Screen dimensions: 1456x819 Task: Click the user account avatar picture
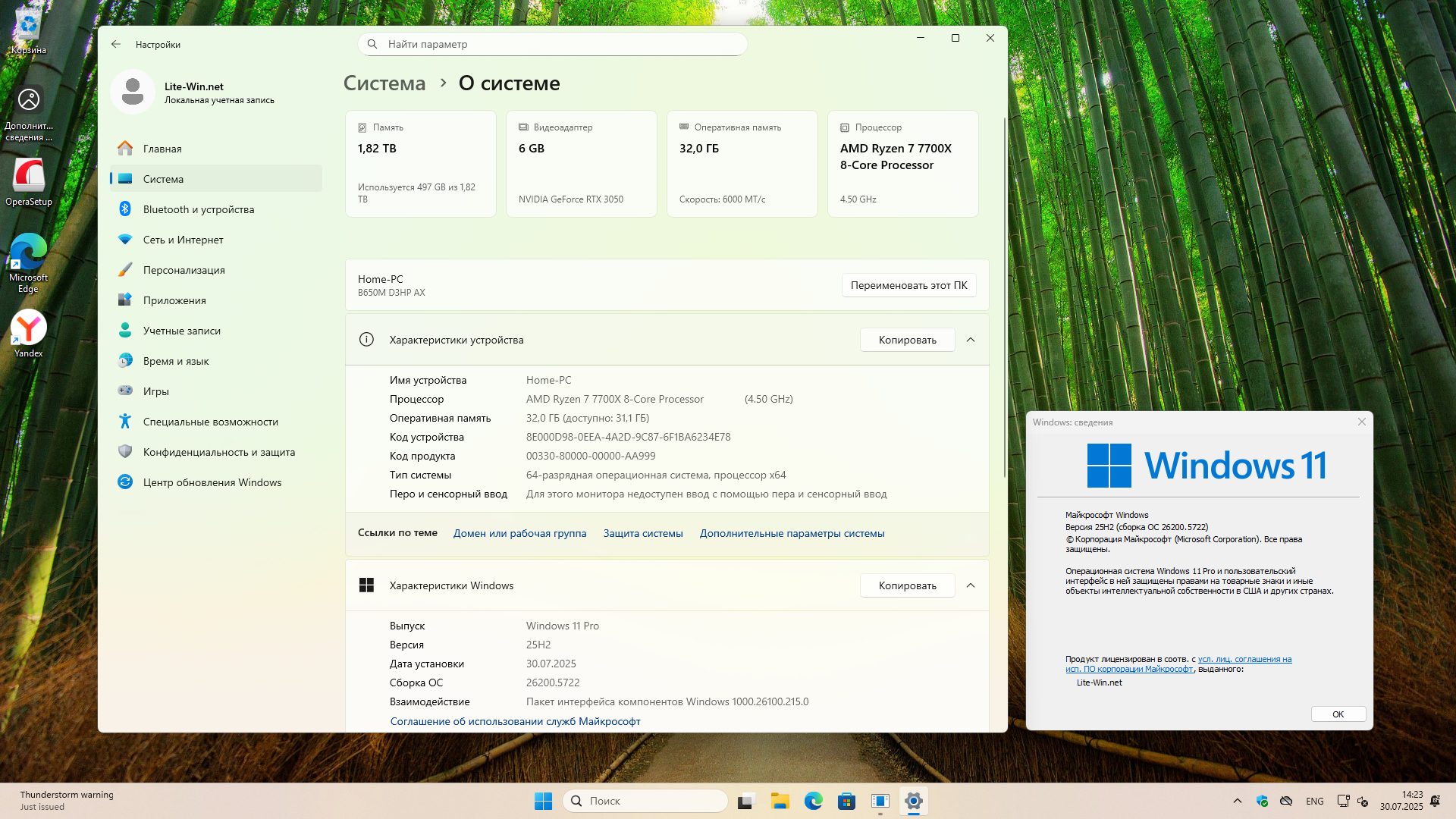click(133, 92)
